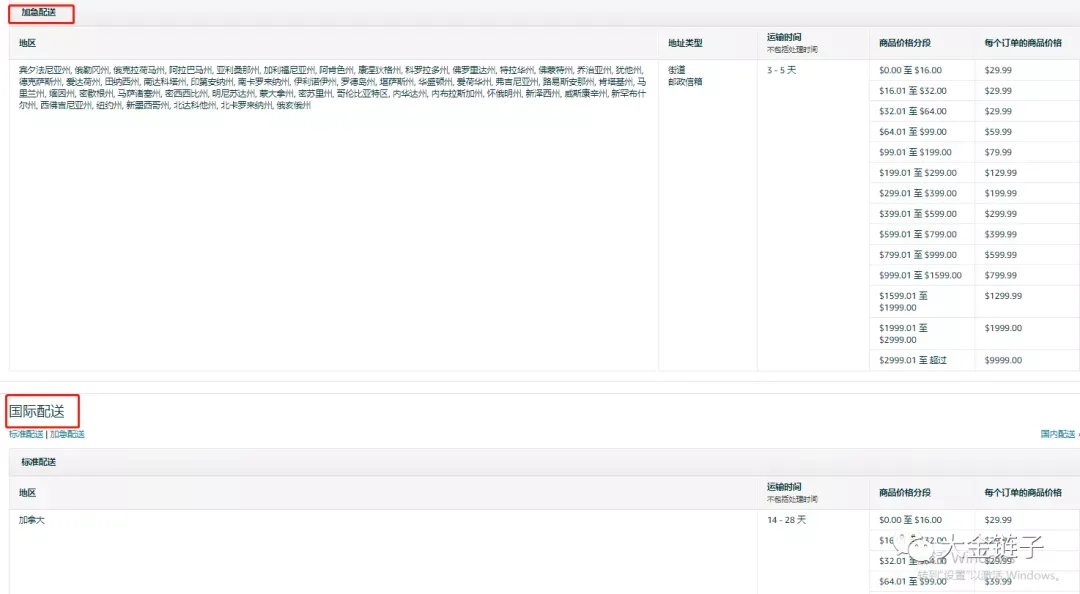Click the $199.99 shipping fee
Viewport: 1080px width, 594px height.
tap(1001, 194)
